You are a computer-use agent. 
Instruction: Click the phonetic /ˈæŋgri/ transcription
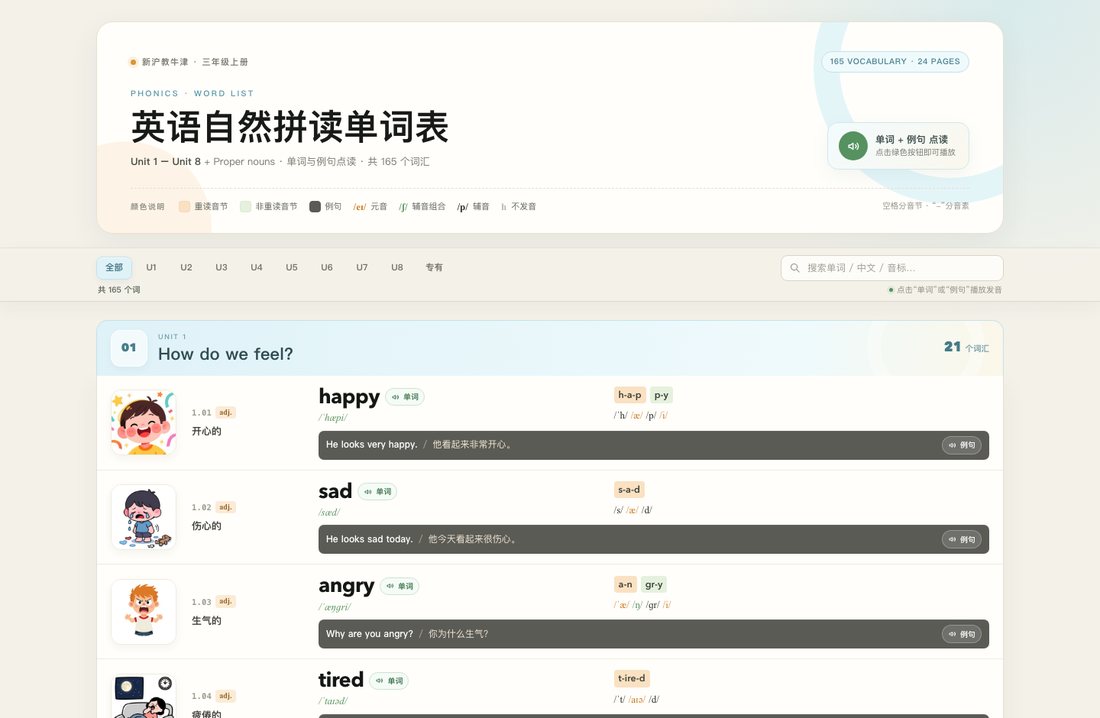click(x=335, y=607)
